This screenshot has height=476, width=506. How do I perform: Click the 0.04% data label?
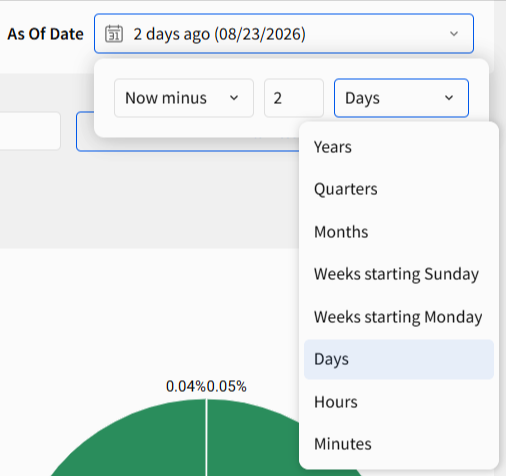click(186, 387)
